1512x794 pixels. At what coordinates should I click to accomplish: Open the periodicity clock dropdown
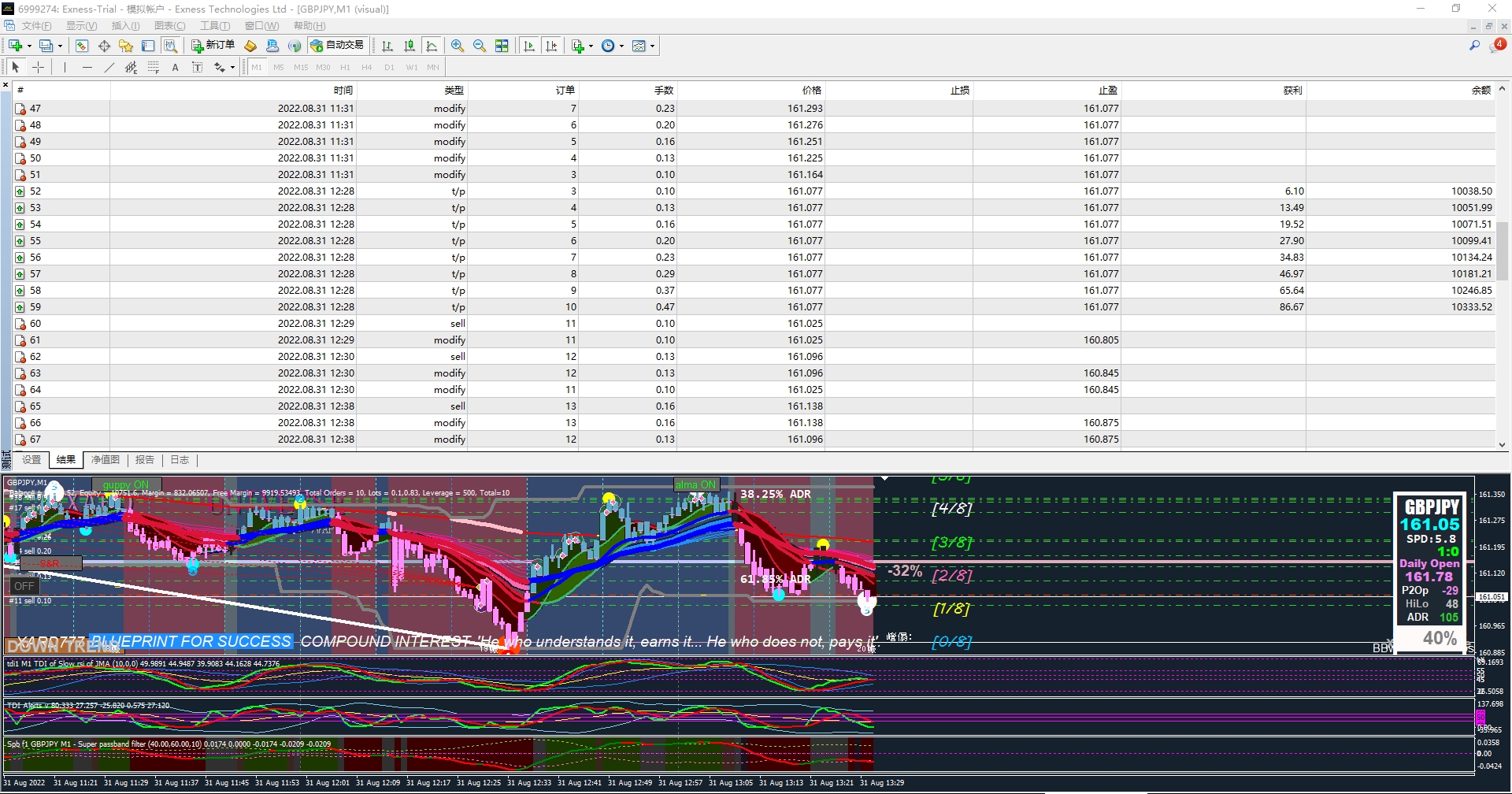pyautogui.click(x=612, y=46)
